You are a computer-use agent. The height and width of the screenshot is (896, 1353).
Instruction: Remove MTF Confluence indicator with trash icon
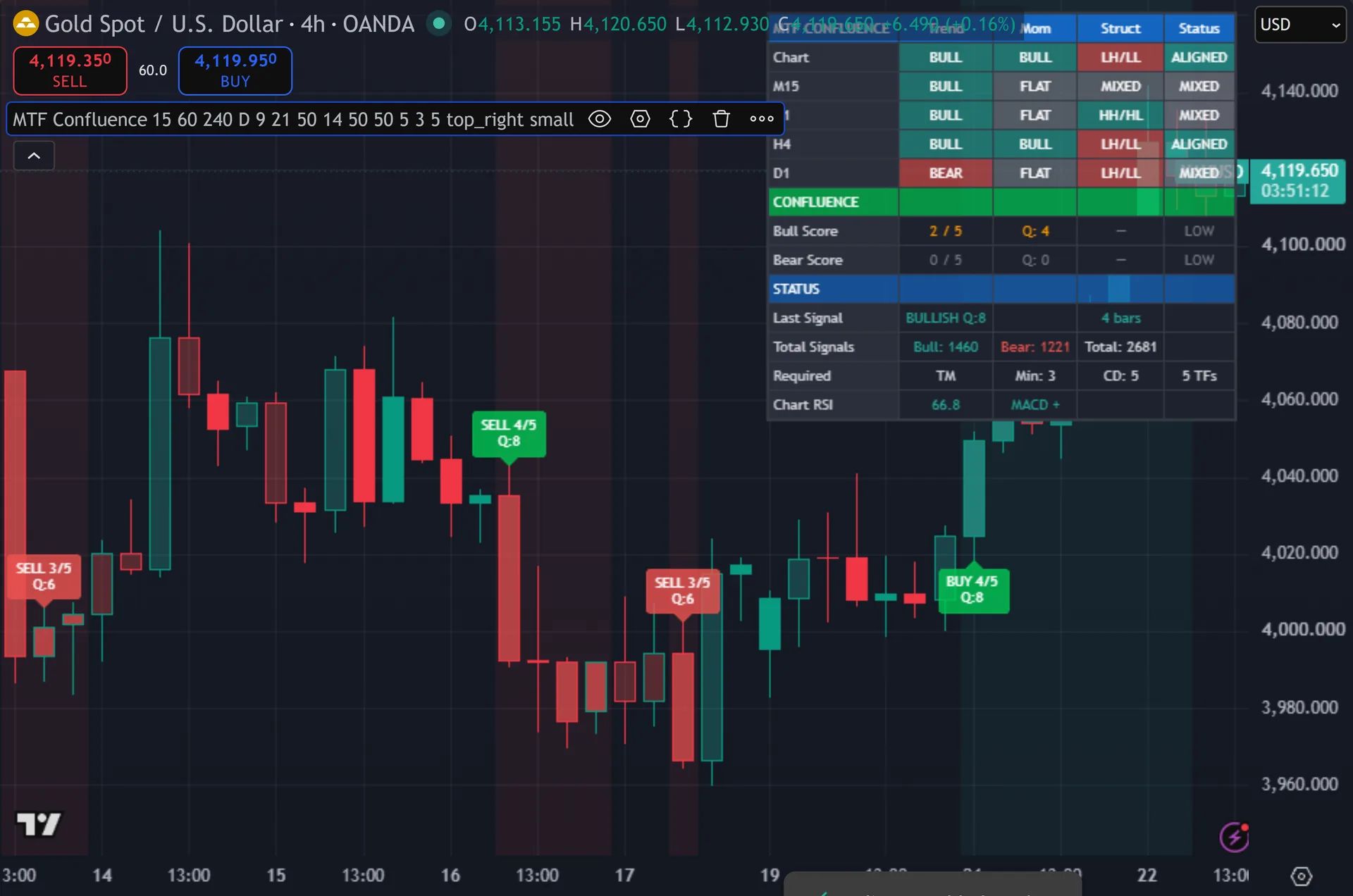[721, 119]
